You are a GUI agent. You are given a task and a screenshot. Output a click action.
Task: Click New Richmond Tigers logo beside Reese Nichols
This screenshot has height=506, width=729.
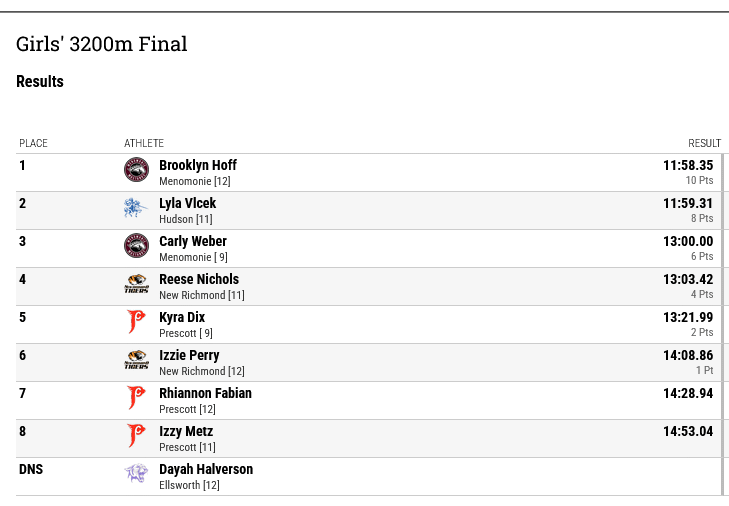(x=136, y=284)
